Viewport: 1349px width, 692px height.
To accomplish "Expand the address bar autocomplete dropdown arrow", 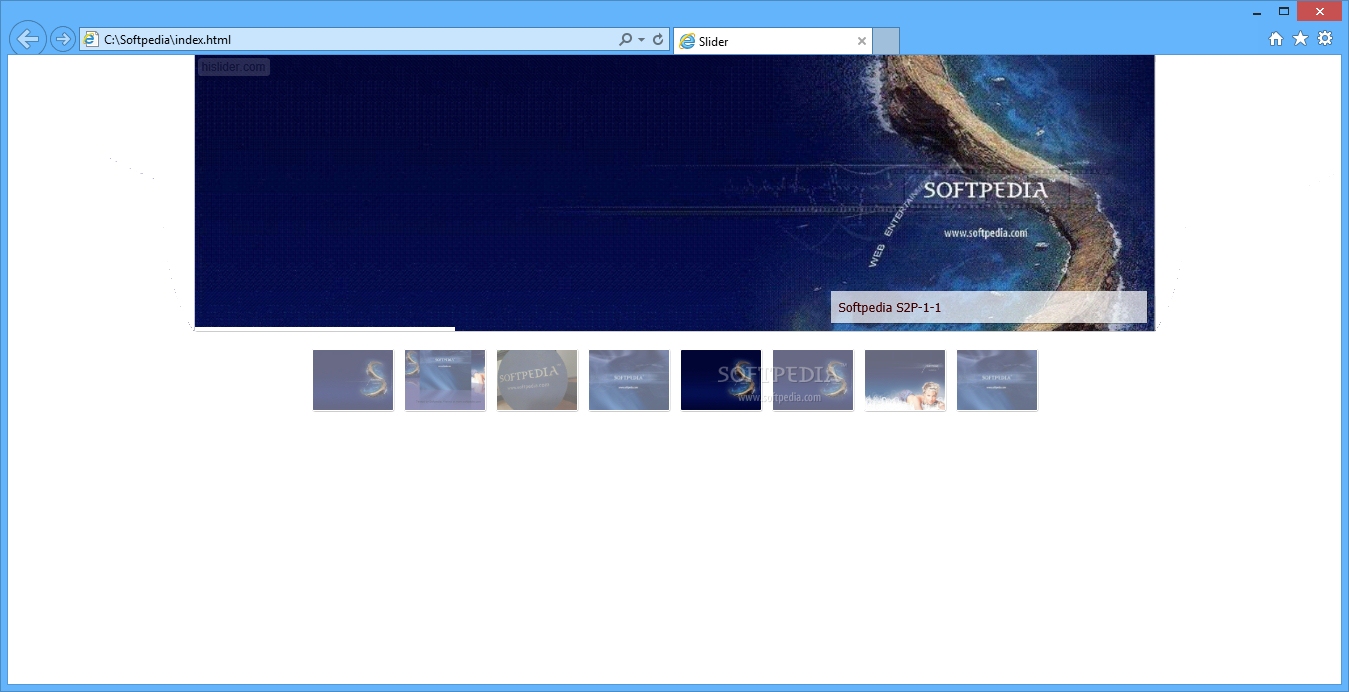I will pos(641,40).
